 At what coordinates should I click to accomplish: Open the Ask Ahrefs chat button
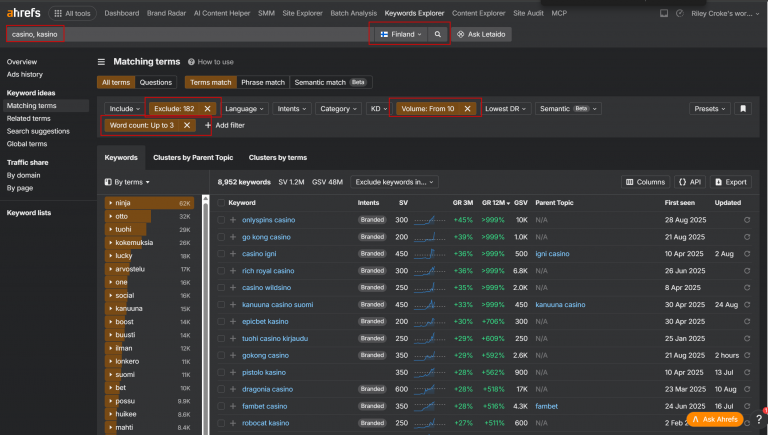(x=715, y=419)
